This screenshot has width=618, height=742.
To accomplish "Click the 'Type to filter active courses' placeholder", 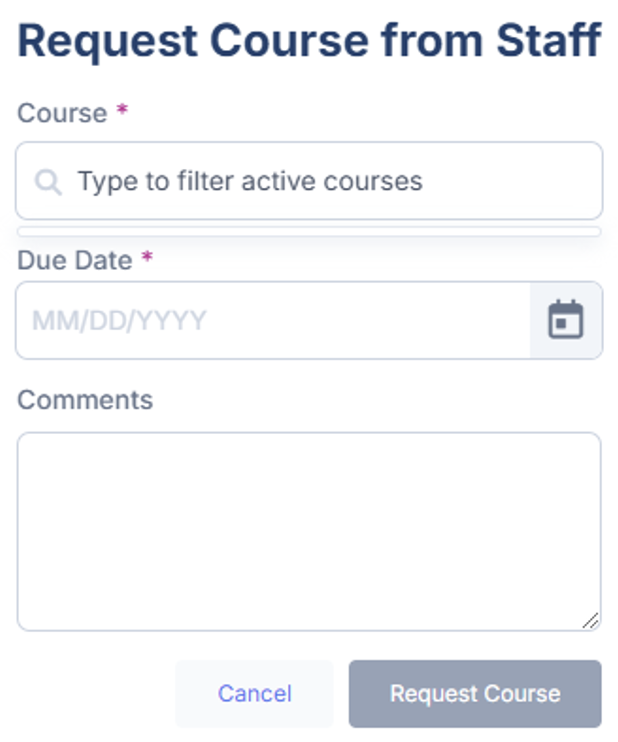I will 250,182.
